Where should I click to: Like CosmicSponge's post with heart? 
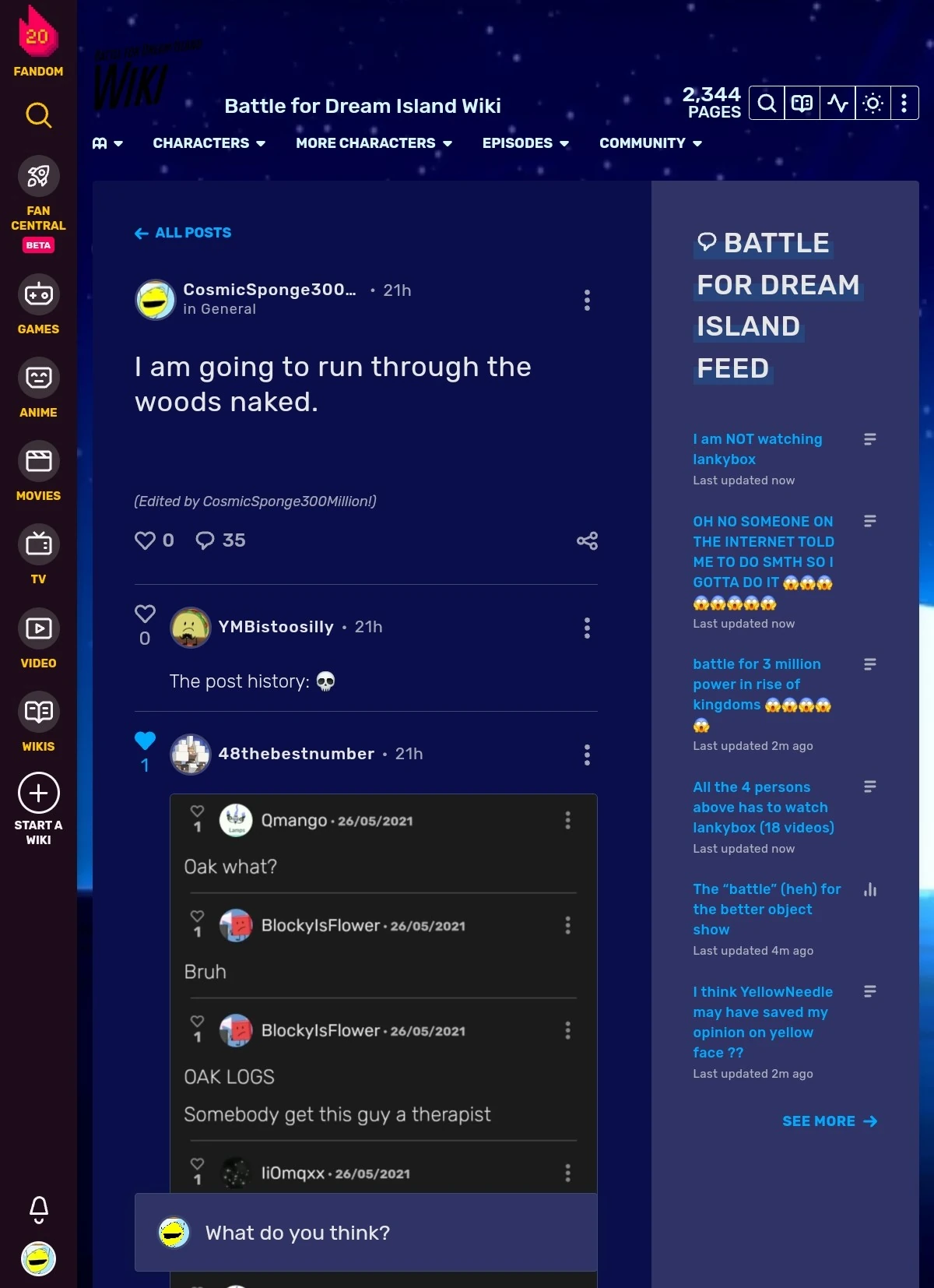tap(145, 540)
